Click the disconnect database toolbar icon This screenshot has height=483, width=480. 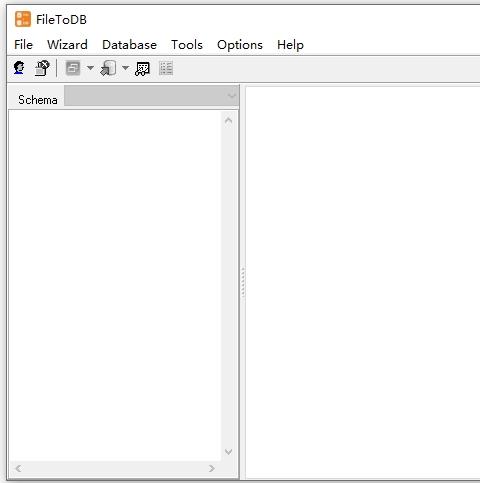coord(42,68)
